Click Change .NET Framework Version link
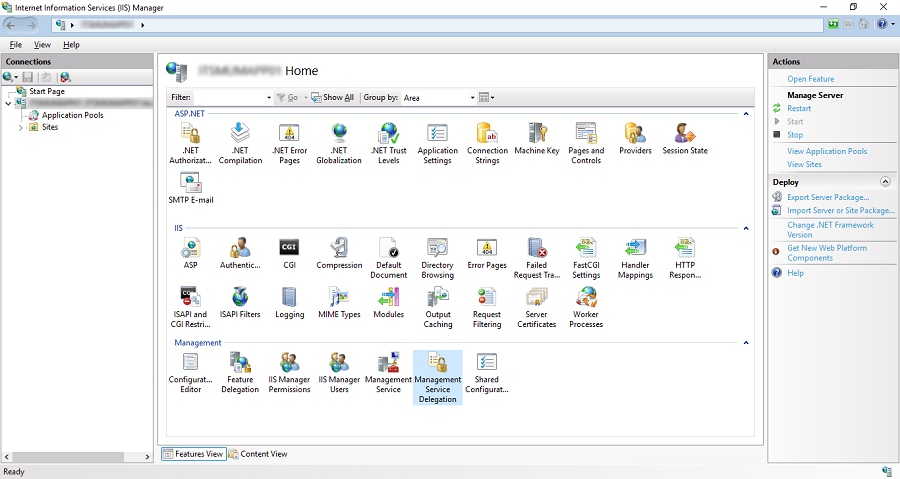 click(830, 230)
